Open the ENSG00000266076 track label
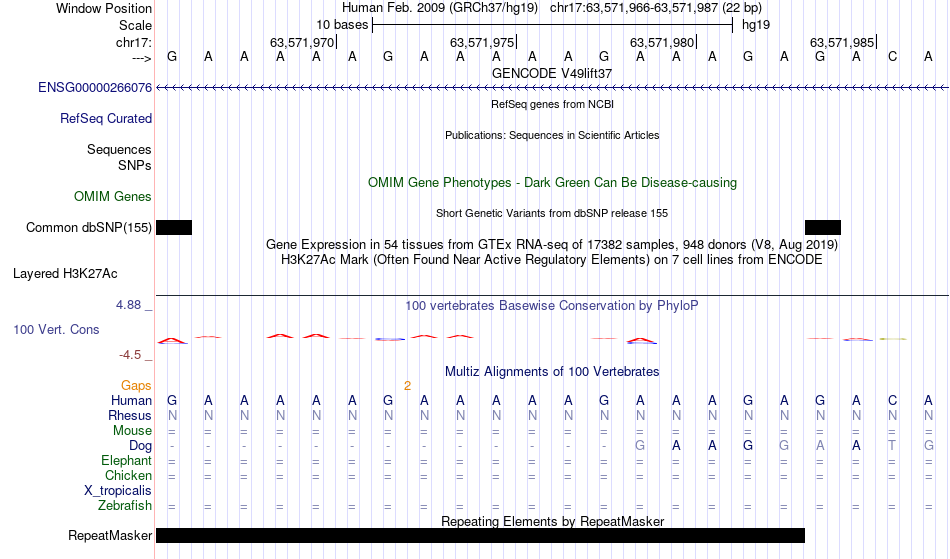The image size is (950, 559). click(x=95, y=88)
